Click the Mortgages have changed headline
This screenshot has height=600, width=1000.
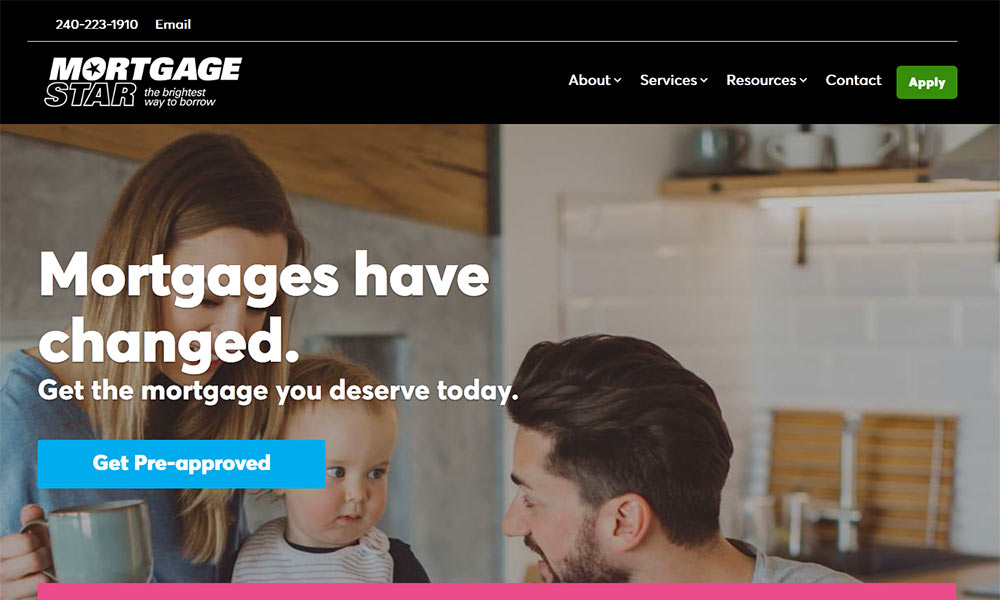[263, 309]
